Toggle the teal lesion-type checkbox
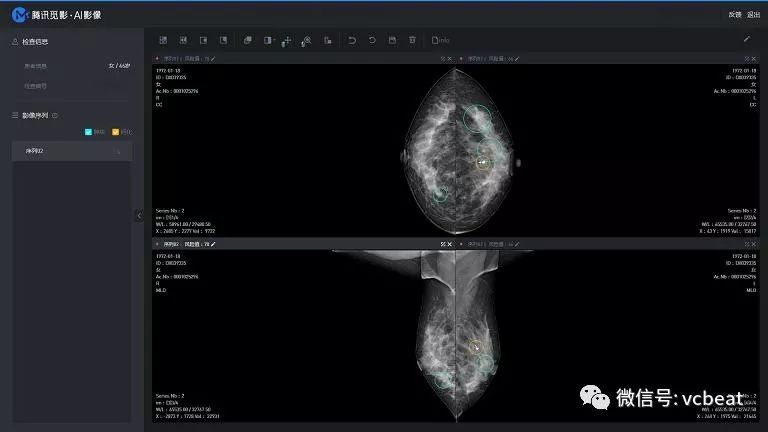Screen dimensions: 768x432 tap(88, 132)
